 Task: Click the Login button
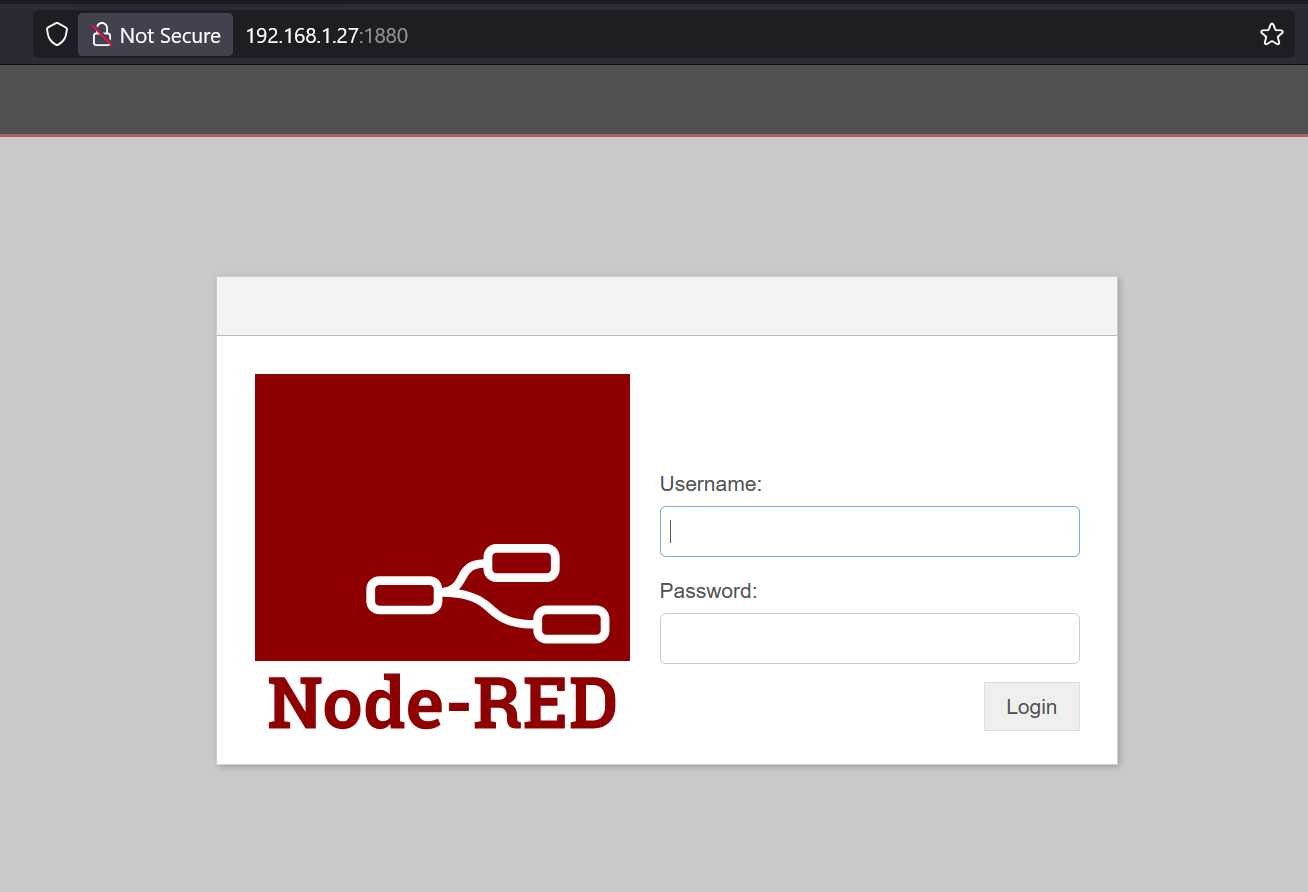[1031, 707]
